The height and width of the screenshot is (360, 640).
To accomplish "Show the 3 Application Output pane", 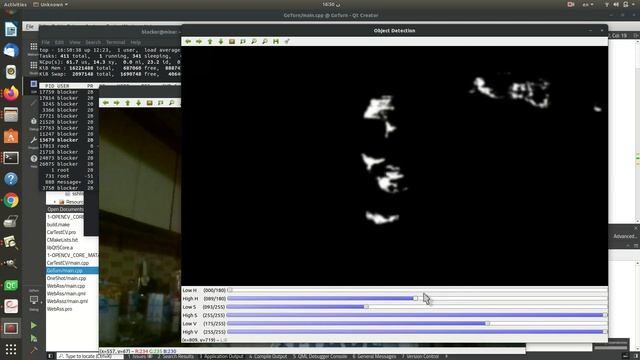I will 221,356.
